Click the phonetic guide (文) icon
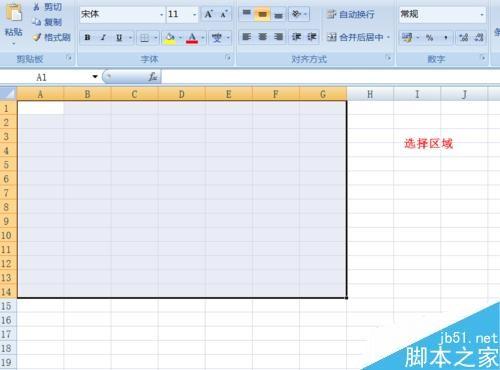 pos(217,37)
